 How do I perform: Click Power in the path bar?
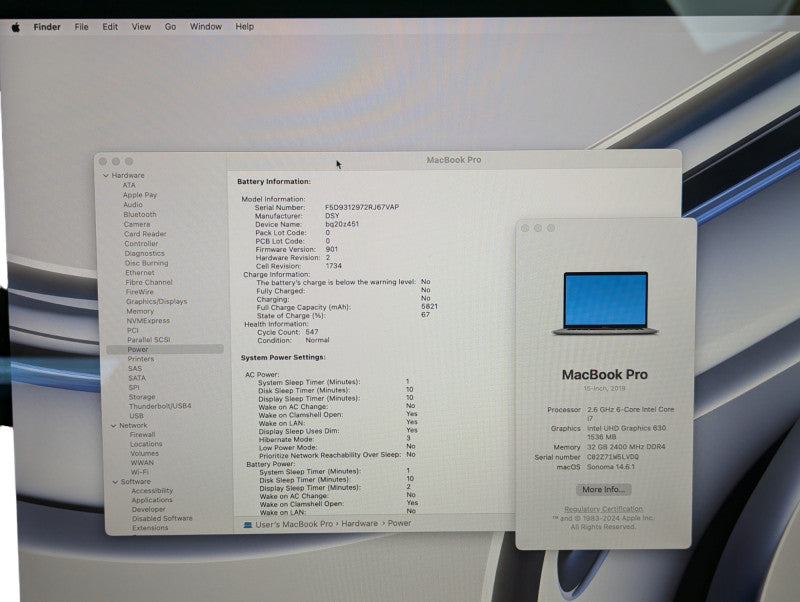click(x=399, y=523)
